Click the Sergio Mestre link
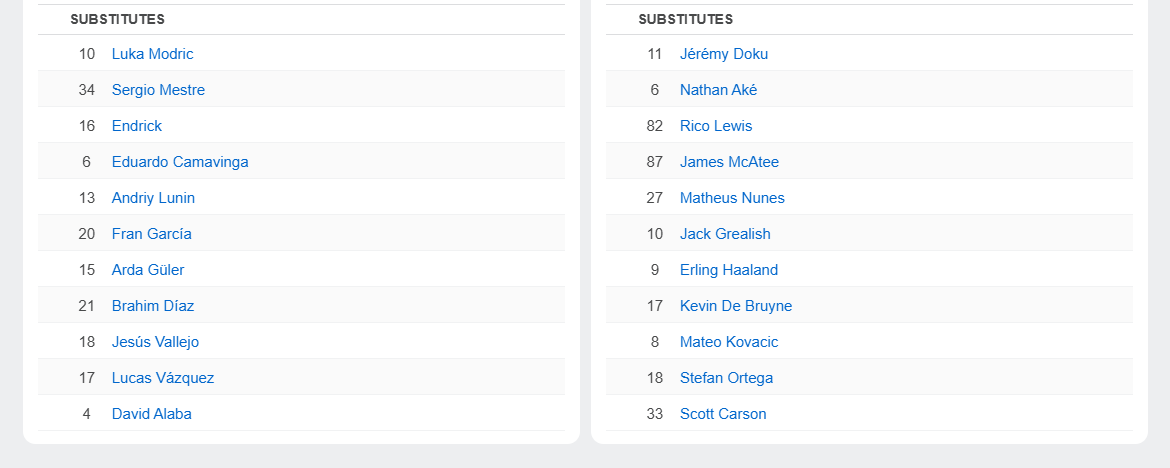Screen dimensions: 1170x468 click(158, 90)
